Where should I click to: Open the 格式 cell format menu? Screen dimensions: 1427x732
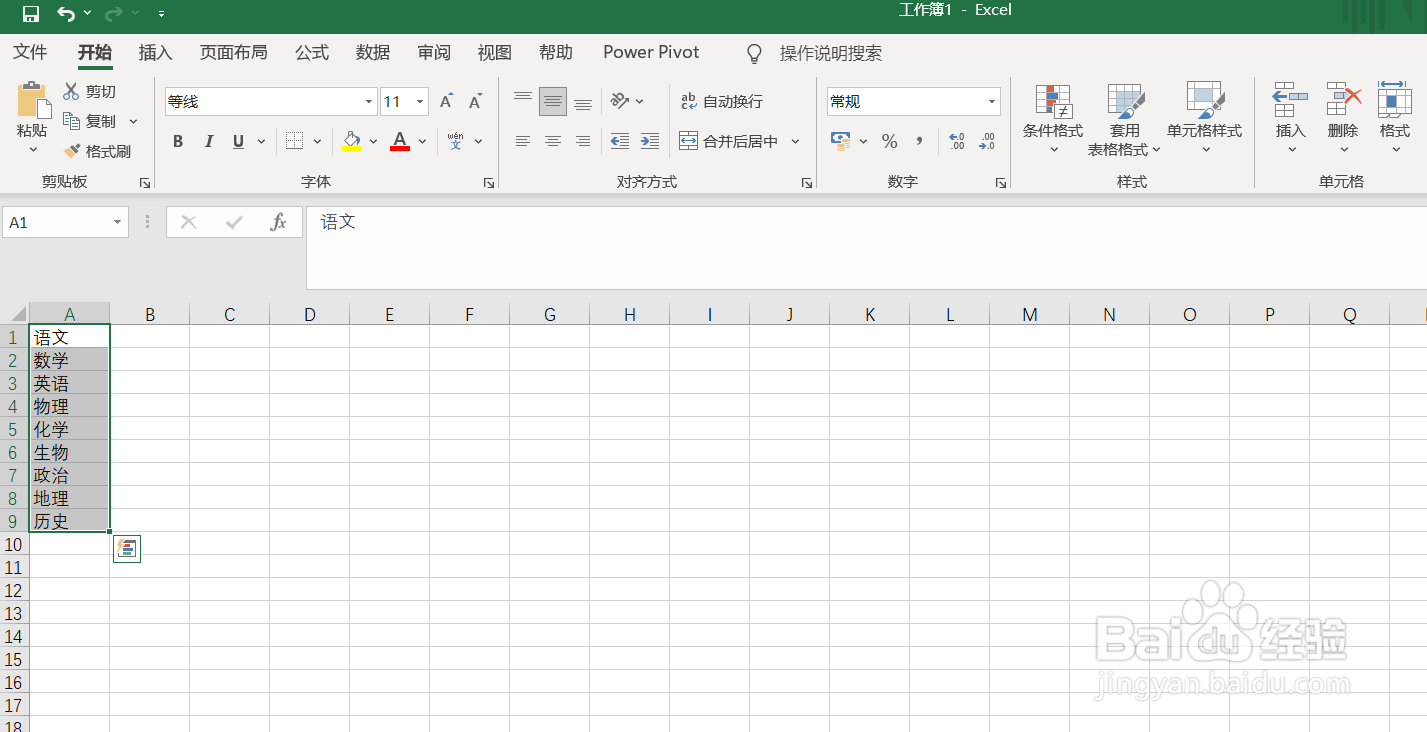(x=1395, y=118)
